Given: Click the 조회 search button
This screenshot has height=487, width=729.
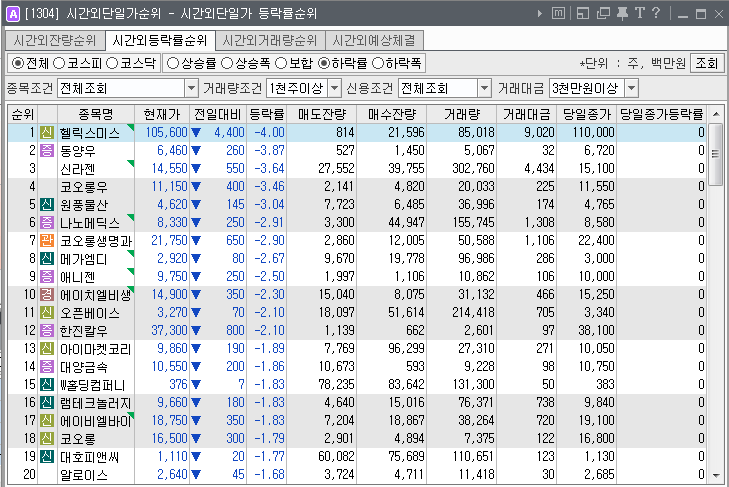Looking at the screenshot, I should 707,63.
